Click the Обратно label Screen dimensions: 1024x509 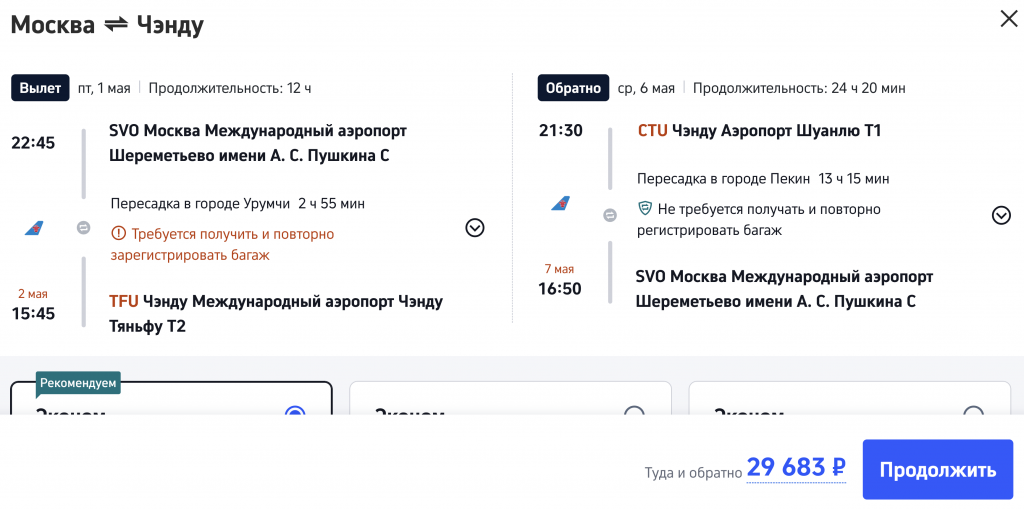[572, 88]
